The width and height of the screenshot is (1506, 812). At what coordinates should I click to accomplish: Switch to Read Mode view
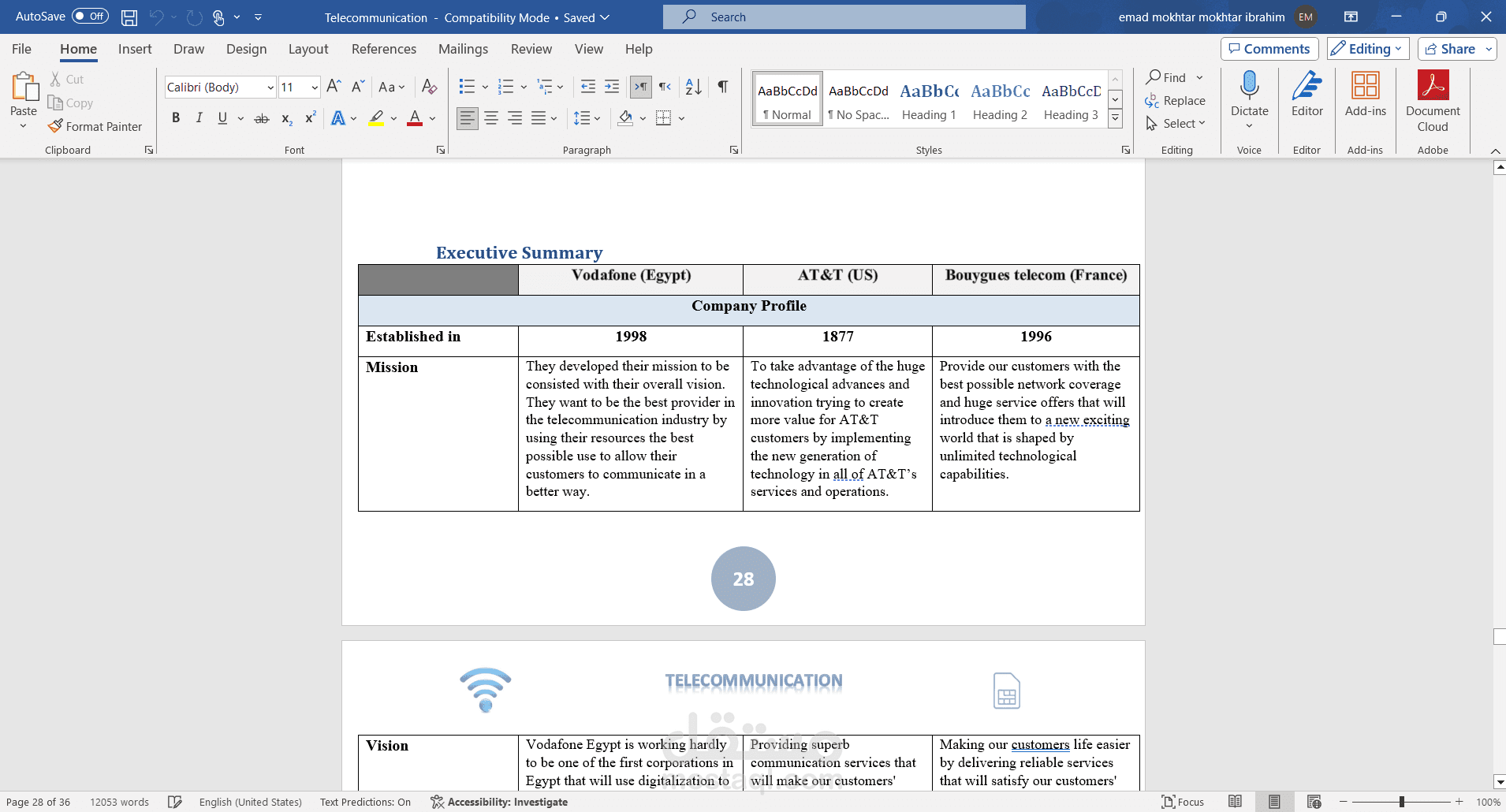coord(1236,802)
